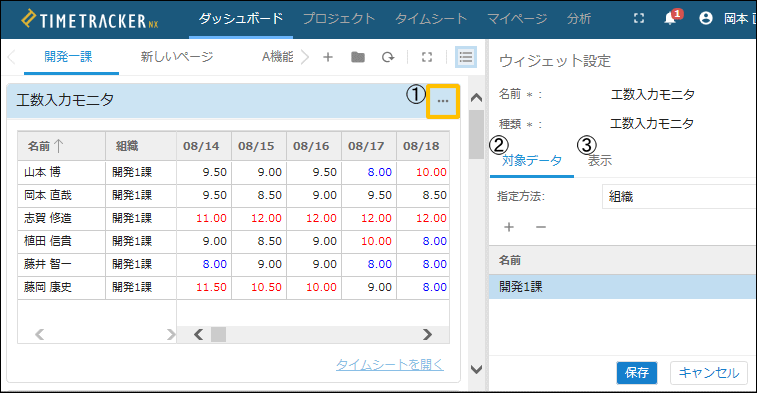
Task: Click the 保存 button
Action: point(636,373)
